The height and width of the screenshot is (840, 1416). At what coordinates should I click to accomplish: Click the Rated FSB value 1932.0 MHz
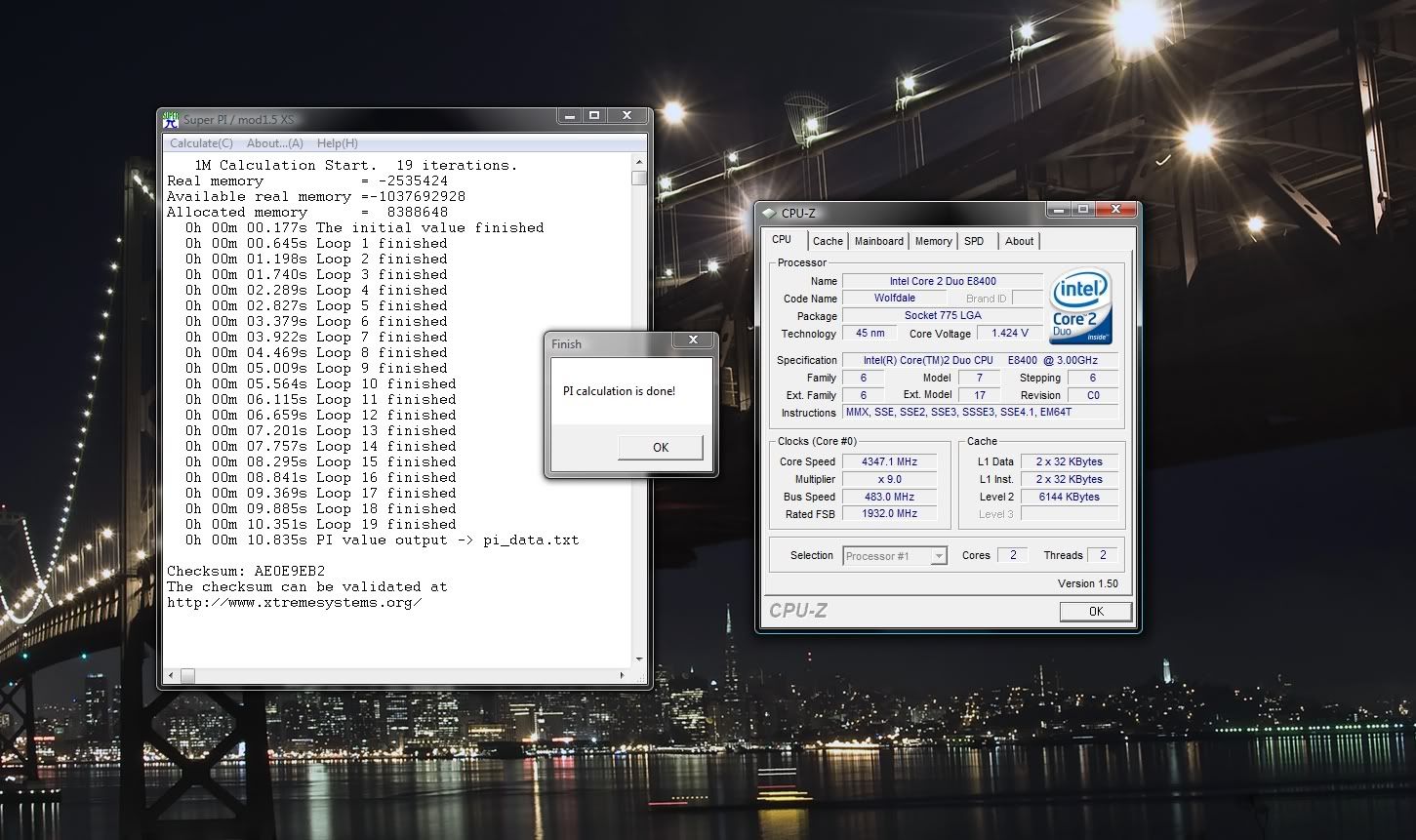click(889, 513)
